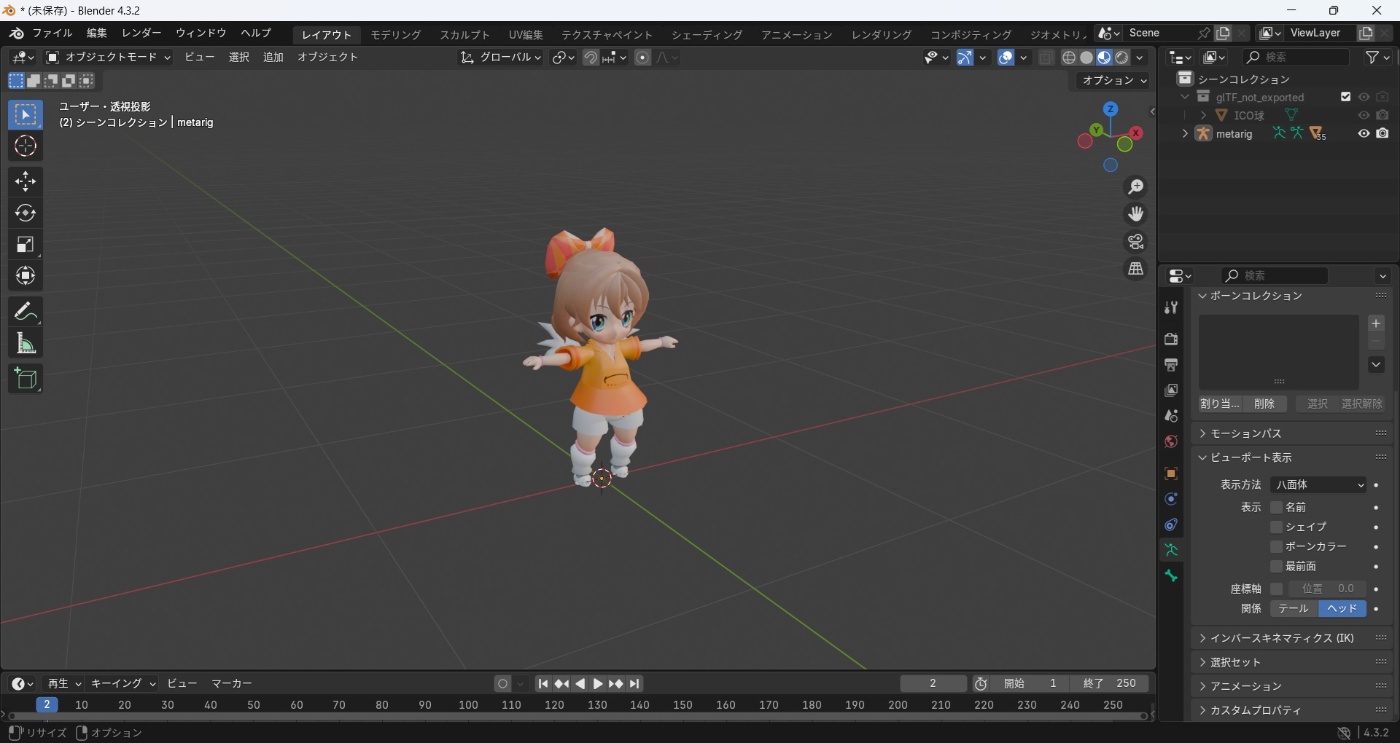Toggle camera view in viewport
This screenshot has height=743, width=1400.
tap(1136, 241)
